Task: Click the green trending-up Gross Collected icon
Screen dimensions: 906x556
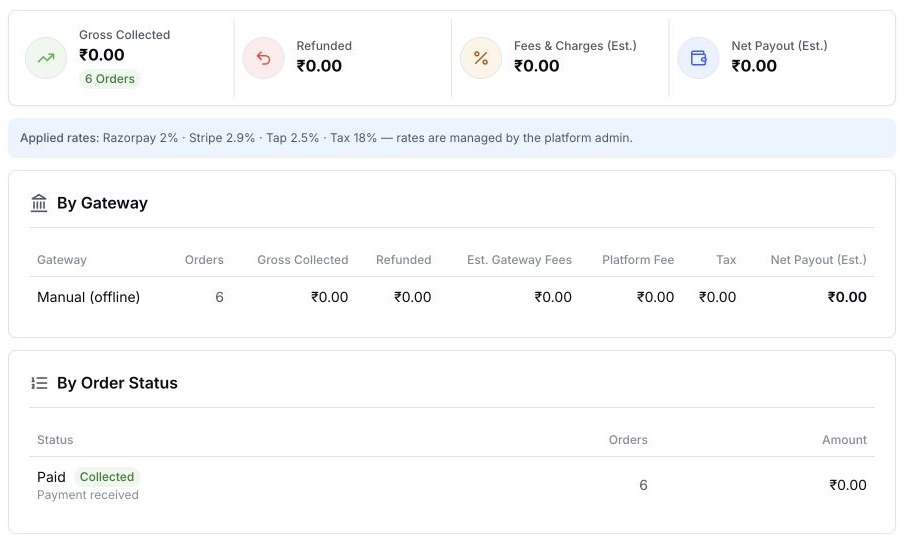Action: (x=46, y=58)
